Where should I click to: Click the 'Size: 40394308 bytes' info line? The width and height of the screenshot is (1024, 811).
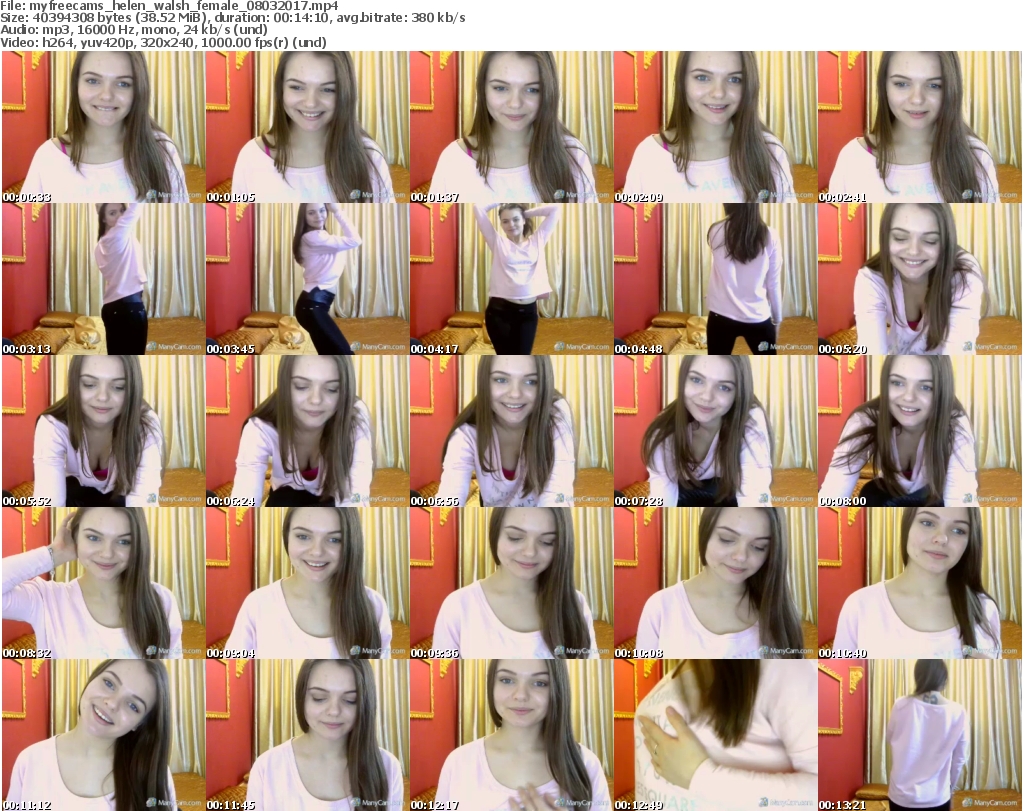click(x=233, y=18)
